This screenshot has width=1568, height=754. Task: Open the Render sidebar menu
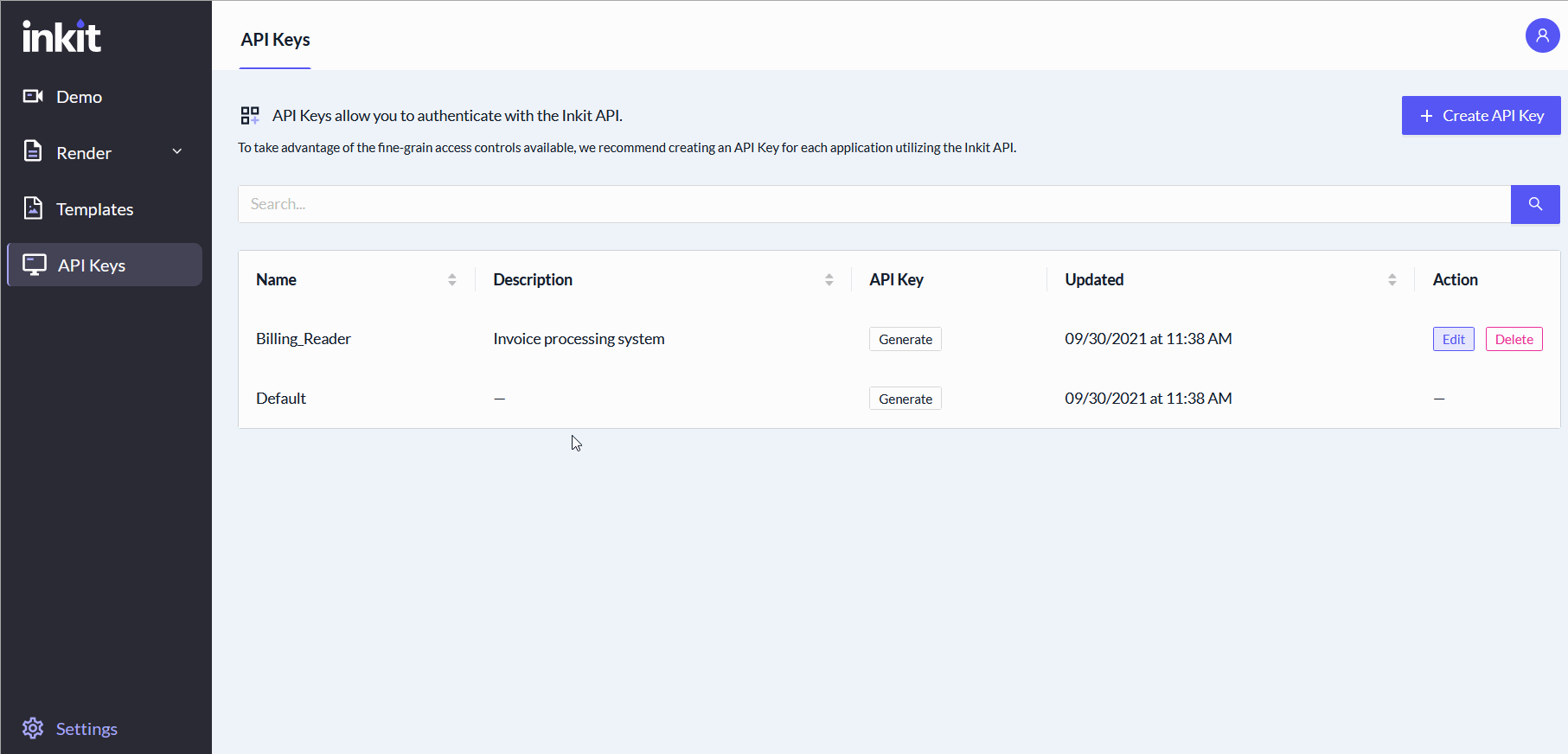coord(106,152)
